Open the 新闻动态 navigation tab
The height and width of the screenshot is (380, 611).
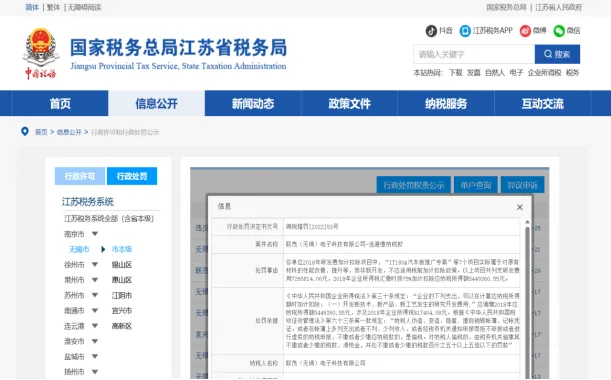(253, 103)
